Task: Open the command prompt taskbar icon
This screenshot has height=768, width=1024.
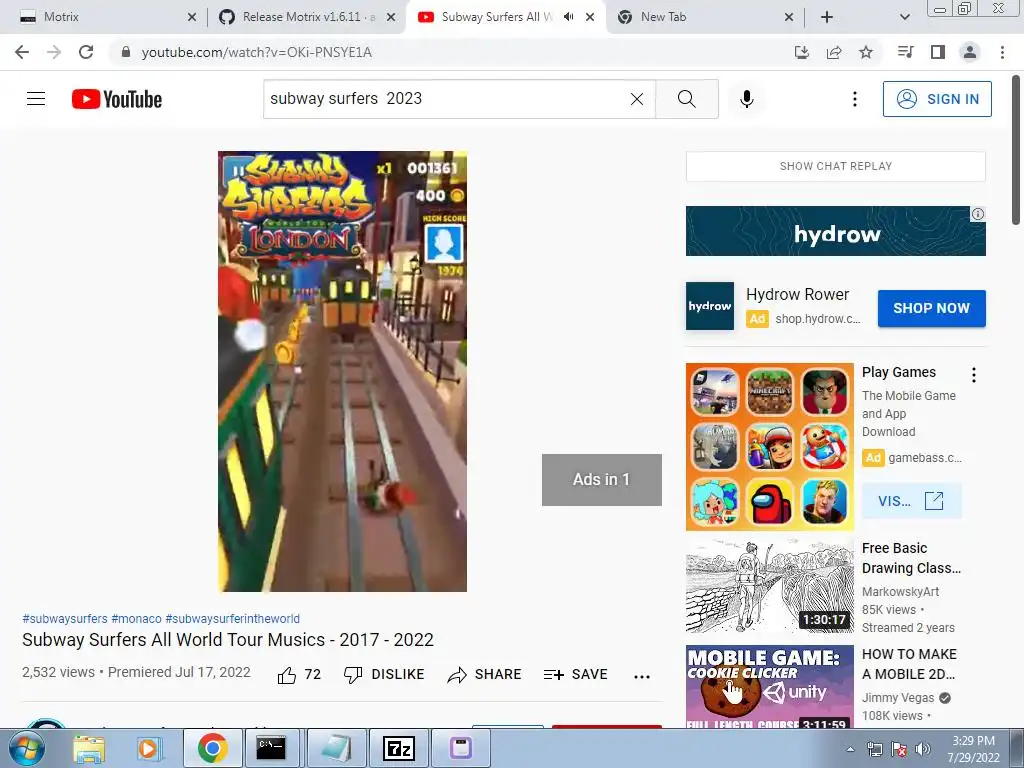Action: pos(271,748)
